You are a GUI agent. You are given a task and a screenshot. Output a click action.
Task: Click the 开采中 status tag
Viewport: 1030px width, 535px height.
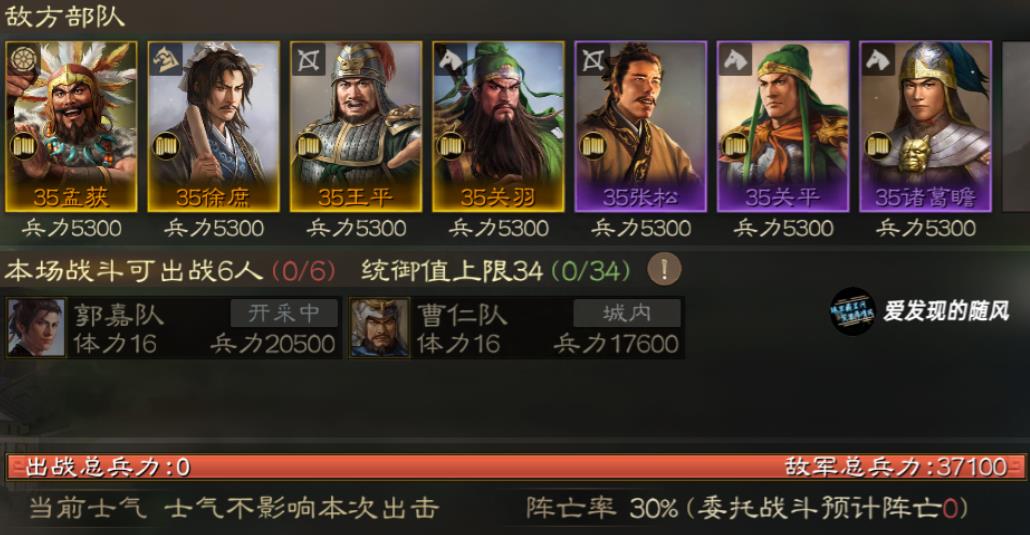284,313
